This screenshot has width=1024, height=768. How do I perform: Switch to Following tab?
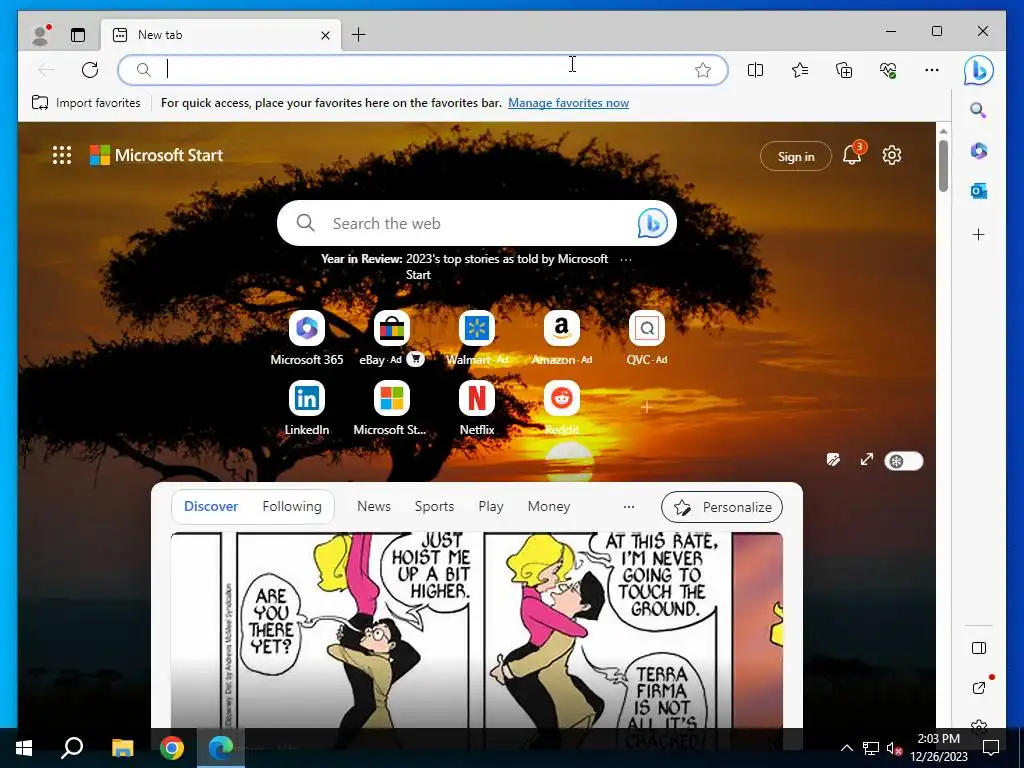coord(292,506)
